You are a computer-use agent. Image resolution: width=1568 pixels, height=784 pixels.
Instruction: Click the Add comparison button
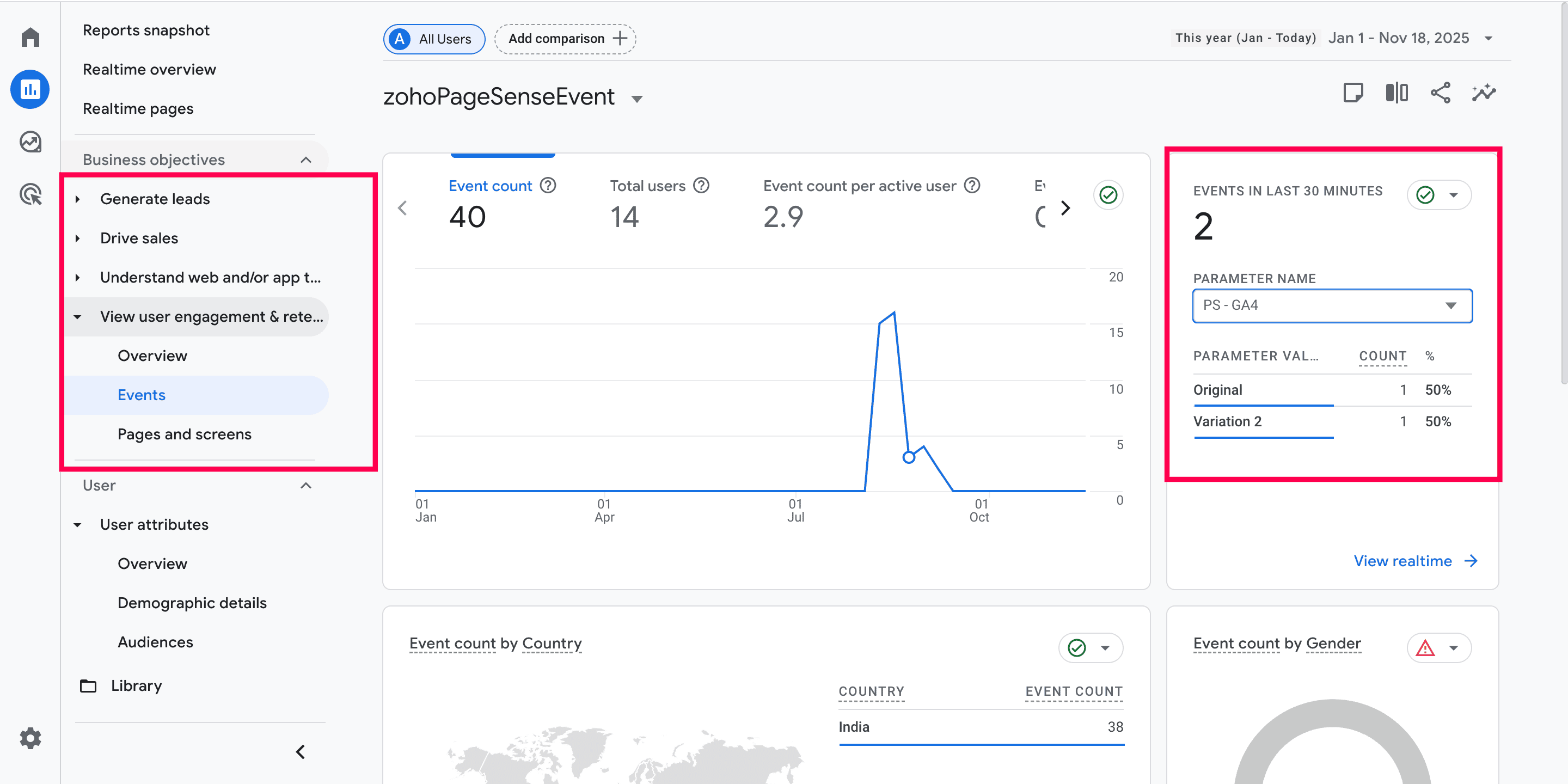pos(566,39)
